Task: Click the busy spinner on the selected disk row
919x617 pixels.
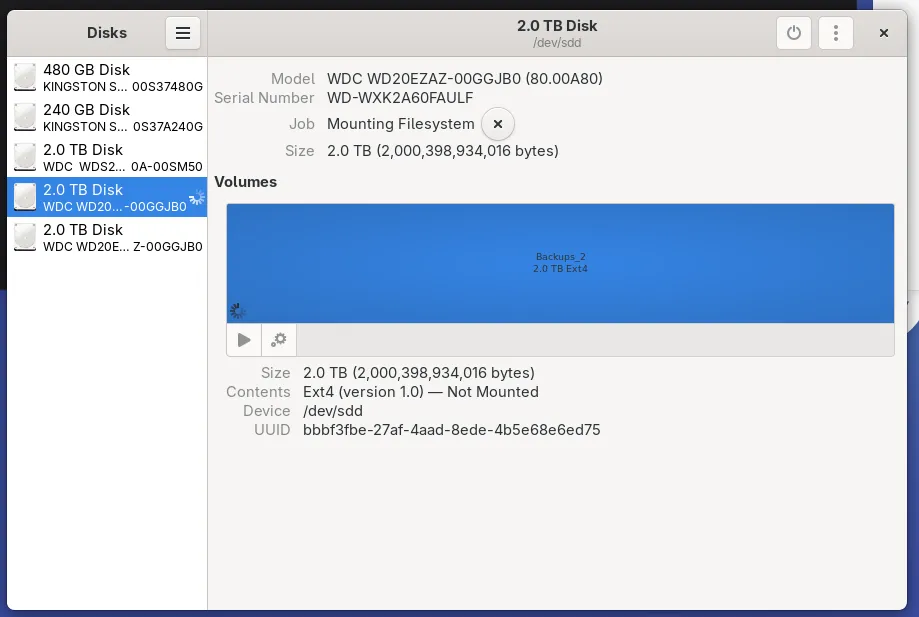Action: 198,197
